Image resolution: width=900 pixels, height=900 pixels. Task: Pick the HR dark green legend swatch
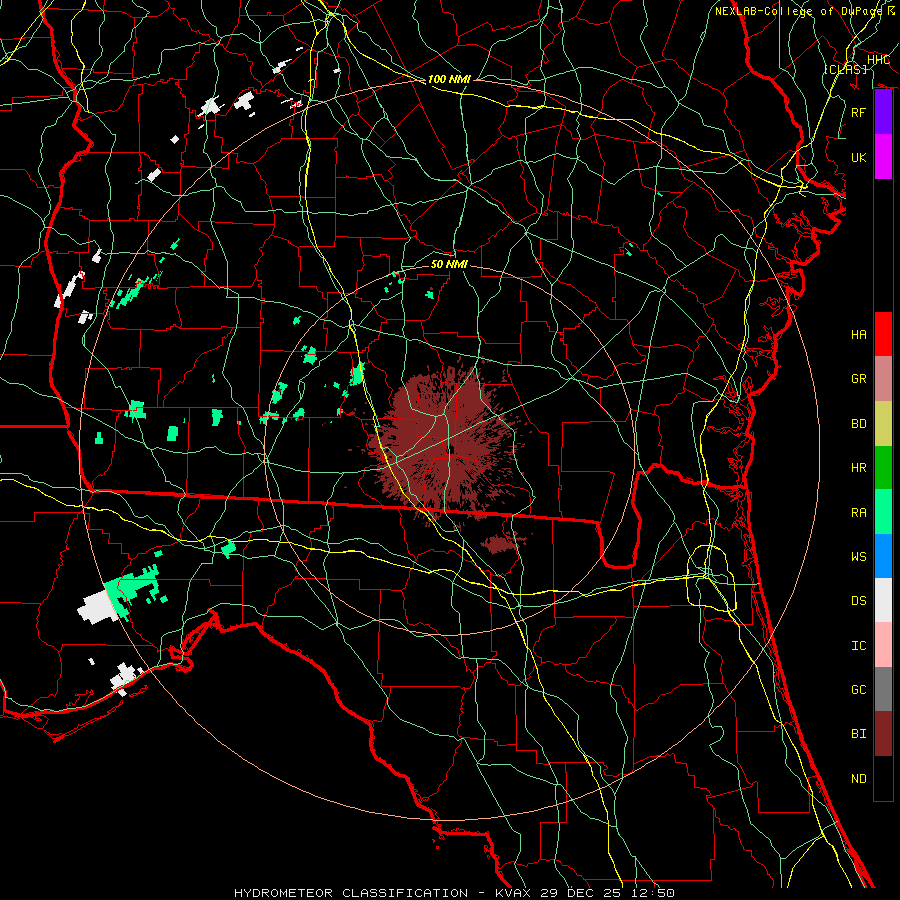883,467
